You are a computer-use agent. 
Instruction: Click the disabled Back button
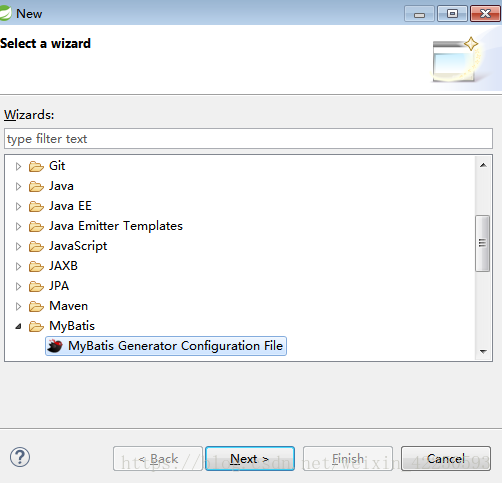coord(158,459)
